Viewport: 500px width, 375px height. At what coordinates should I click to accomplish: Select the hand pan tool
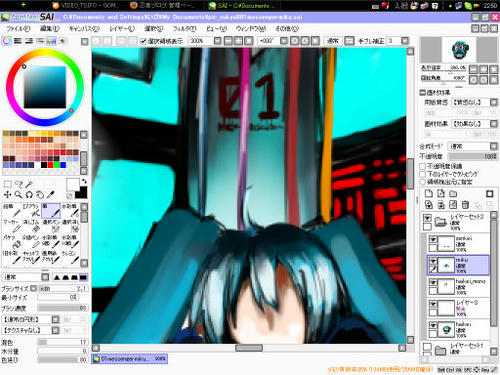(40, 195)
